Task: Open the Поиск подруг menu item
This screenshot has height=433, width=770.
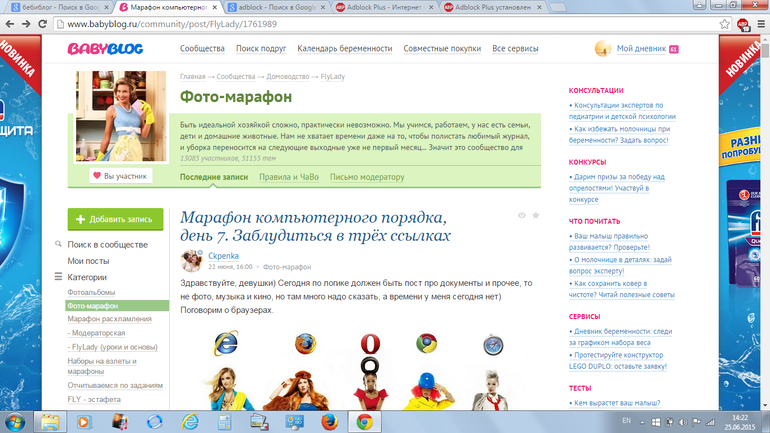Action: (261, 49)
